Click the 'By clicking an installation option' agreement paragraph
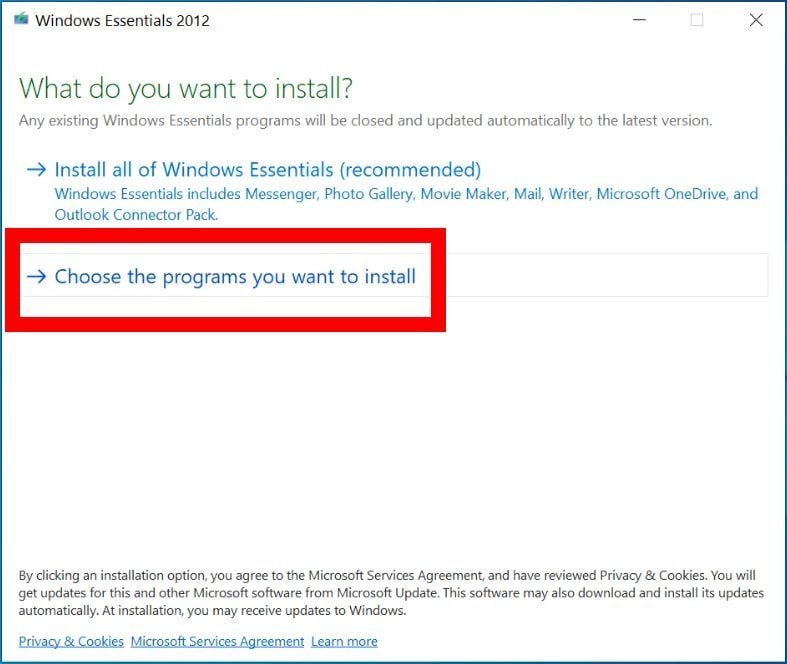Screen dimensions: 787x664 coord(391,593)
